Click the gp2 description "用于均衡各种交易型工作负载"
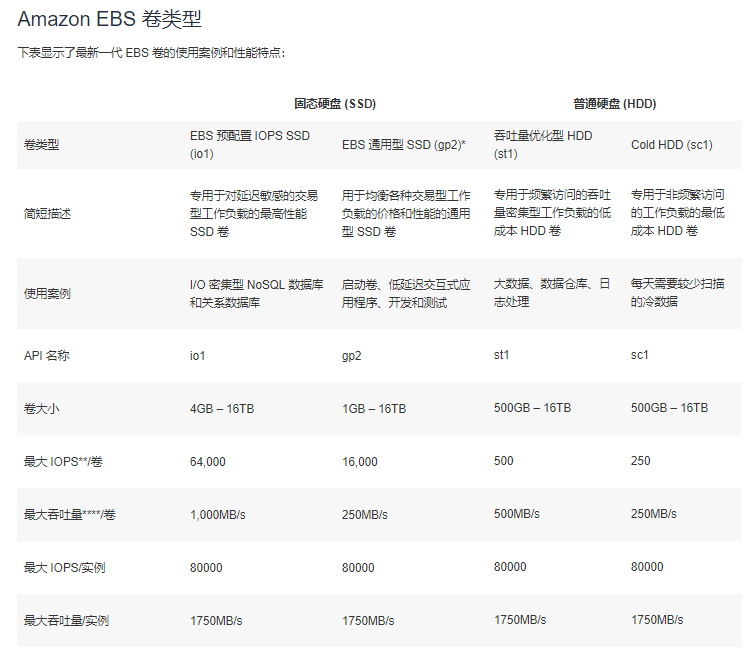Screen dimensions: 751x655 coord(406,214)
